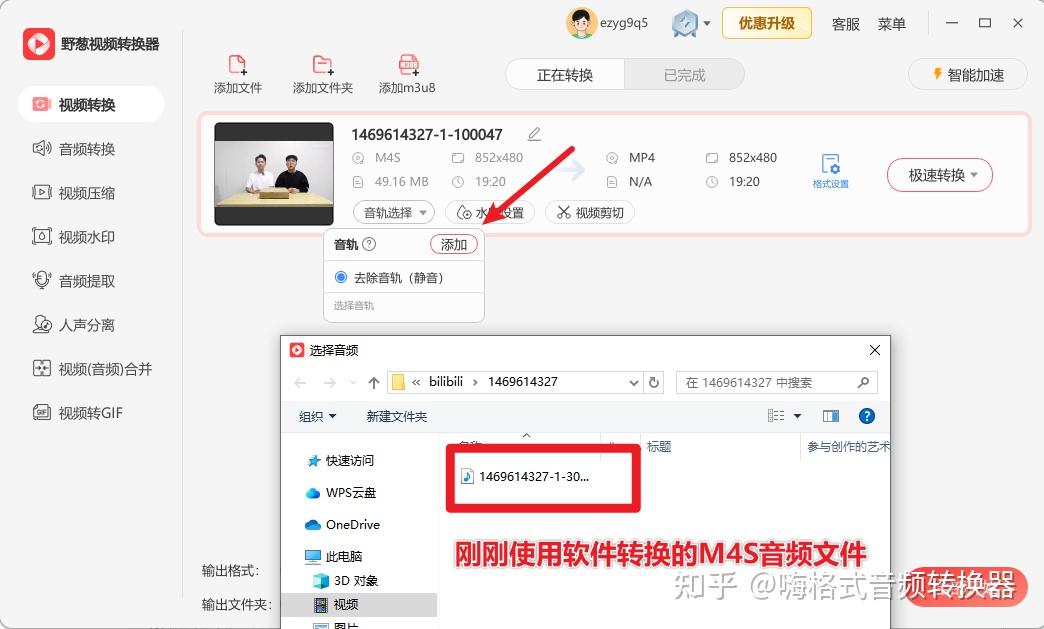
Task: Click the 添加文件 add file icon
Action: (x=238, y=65)
